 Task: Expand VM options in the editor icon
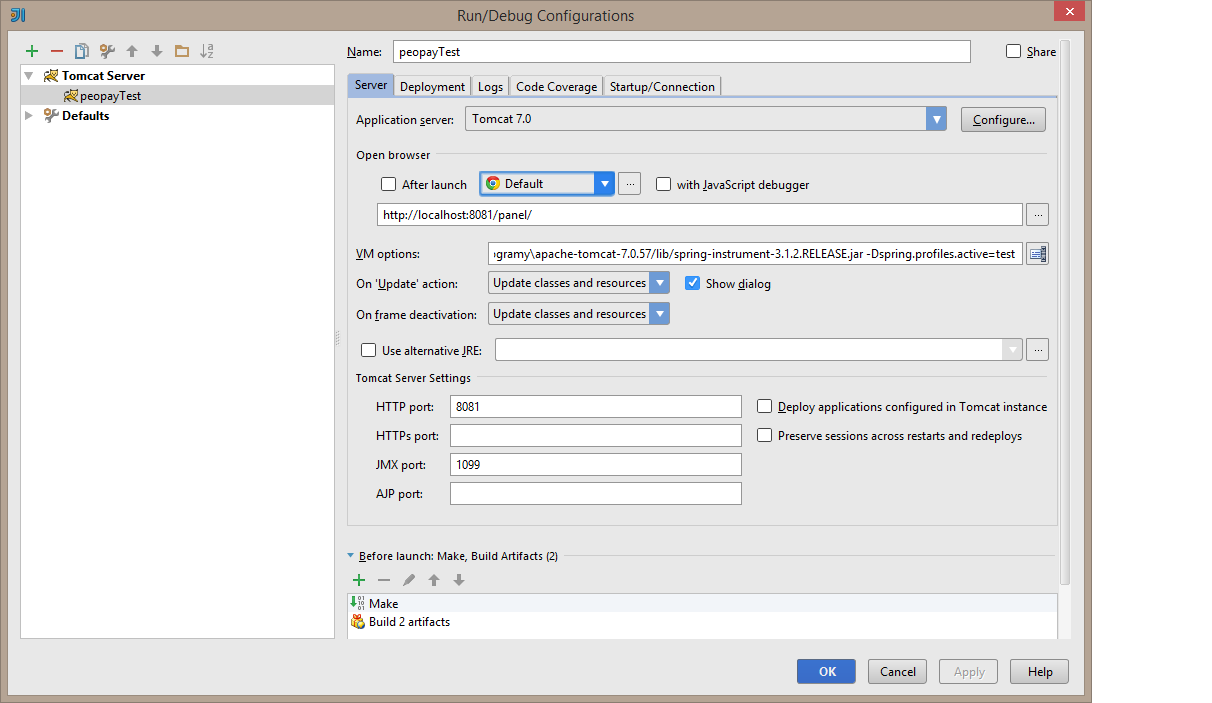point(1037,253)
